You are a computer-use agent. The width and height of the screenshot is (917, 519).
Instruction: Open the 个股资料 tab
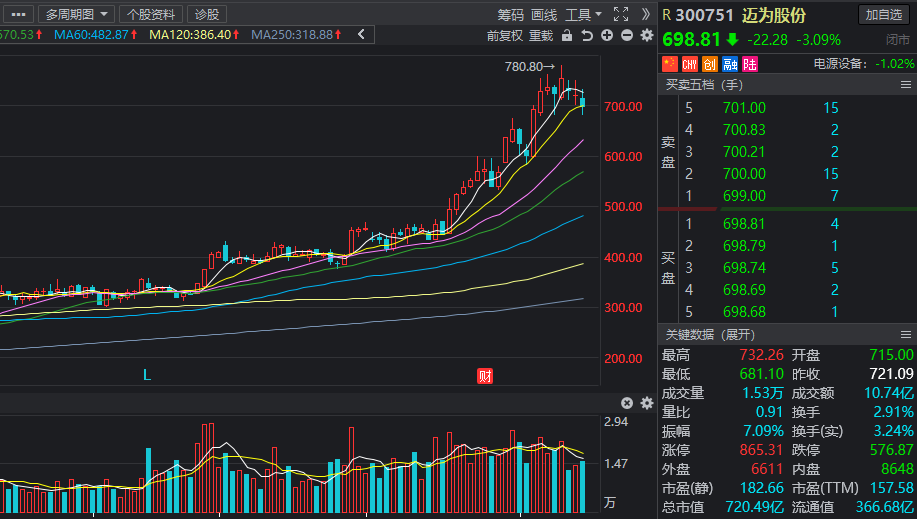click(x=151, y=14)
